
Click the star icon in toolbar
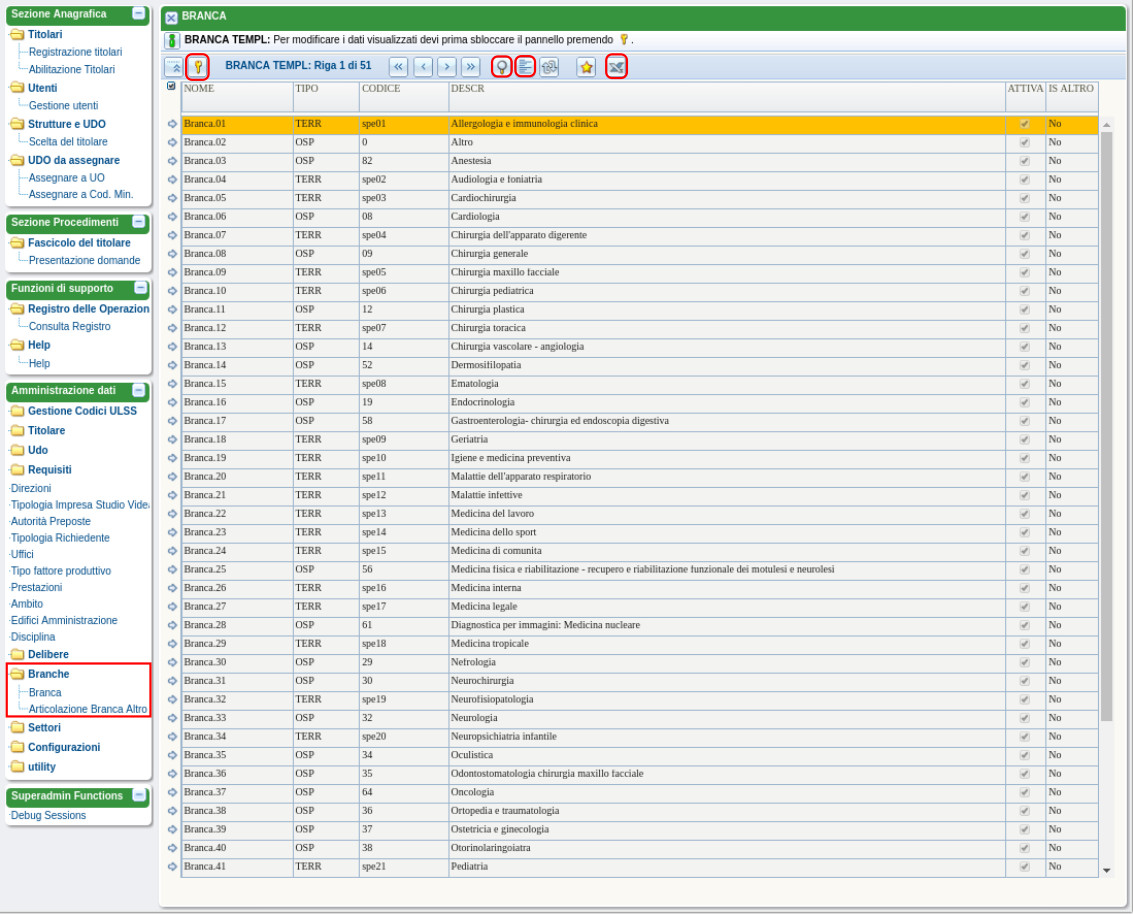tap(586, 67)
